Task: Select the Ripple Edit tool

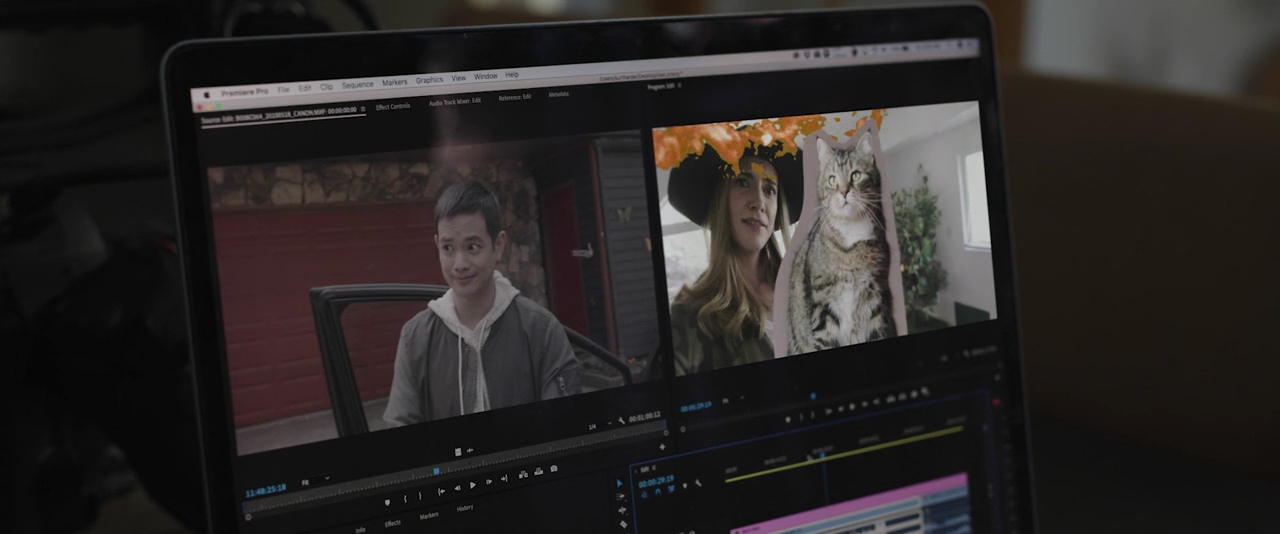Action: point(622,510)
